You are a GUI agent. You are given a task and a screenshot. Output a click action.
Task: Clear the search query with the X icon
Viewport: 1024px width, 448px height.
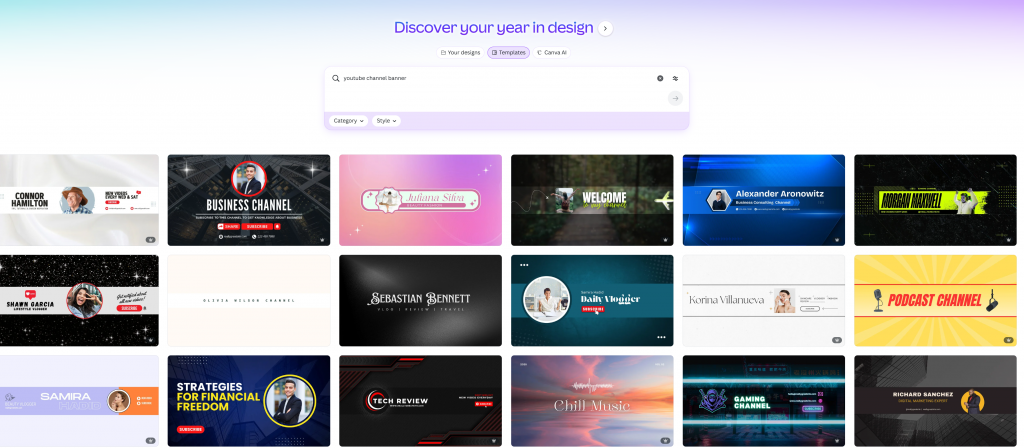[x=660, y=78]
